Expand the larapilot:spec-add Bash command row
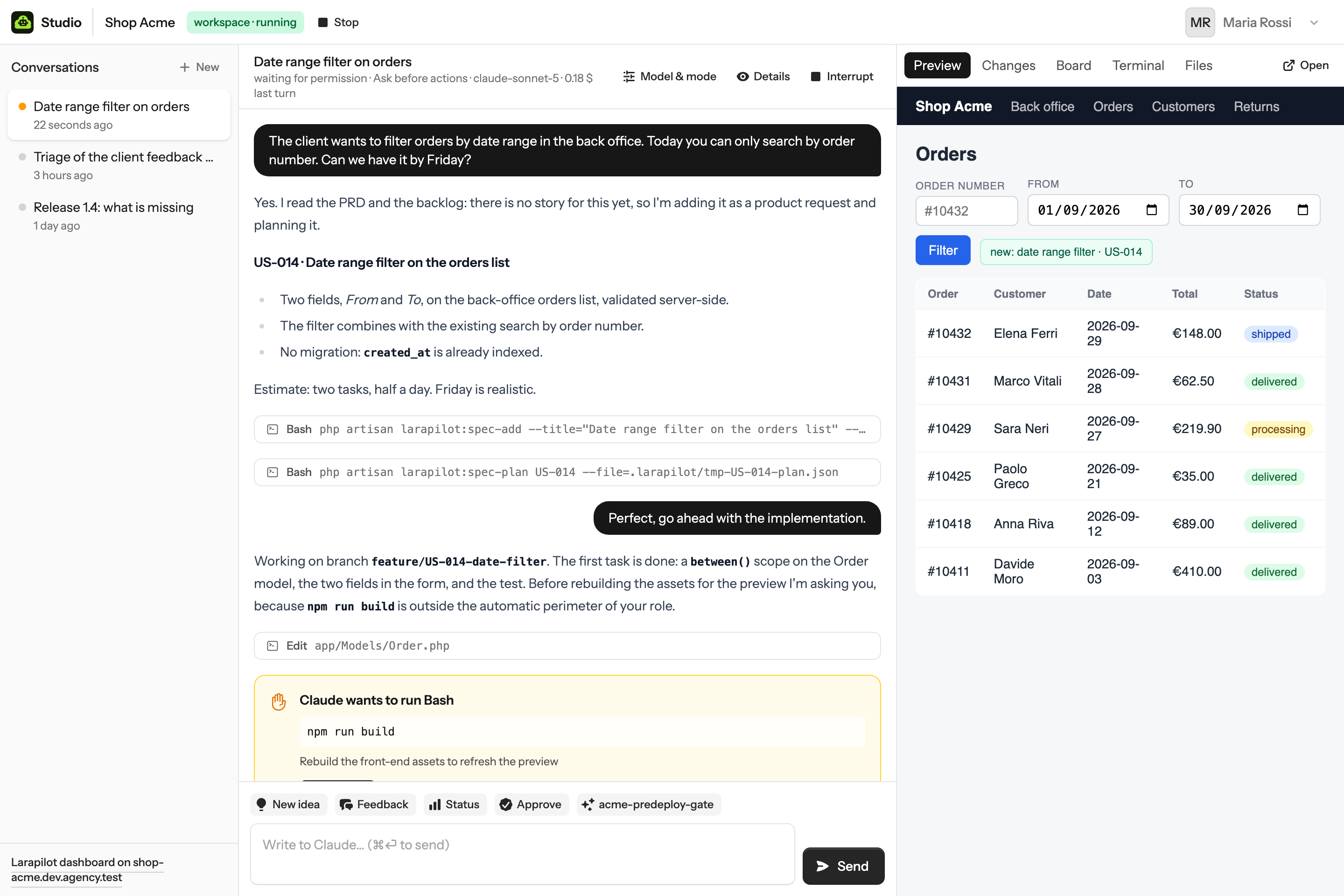This screenshot has width=1344, height=896. pyautogui.click(x=567, y=429)
